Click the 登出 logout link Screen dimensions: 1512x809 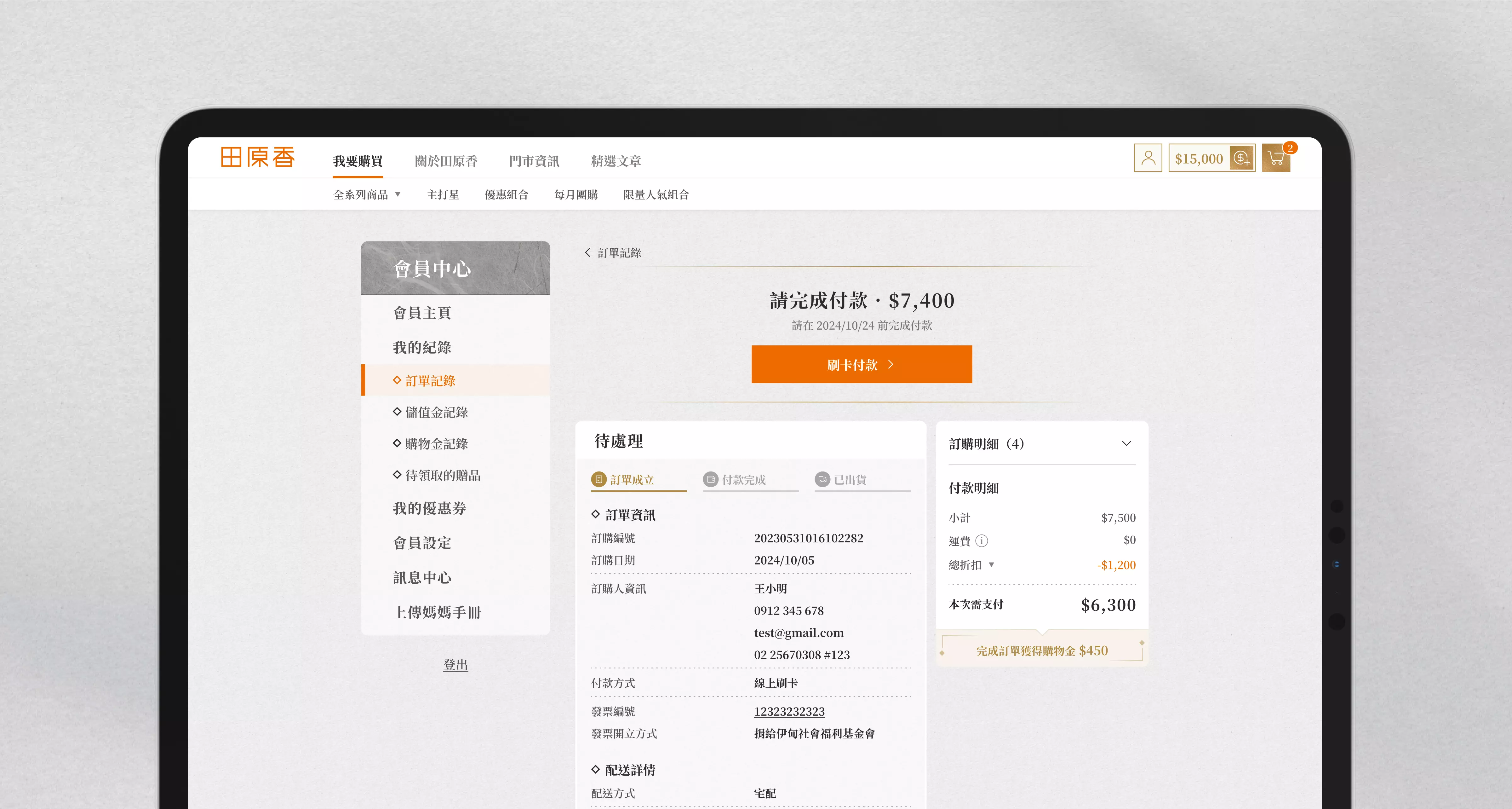tap(455, 665)
